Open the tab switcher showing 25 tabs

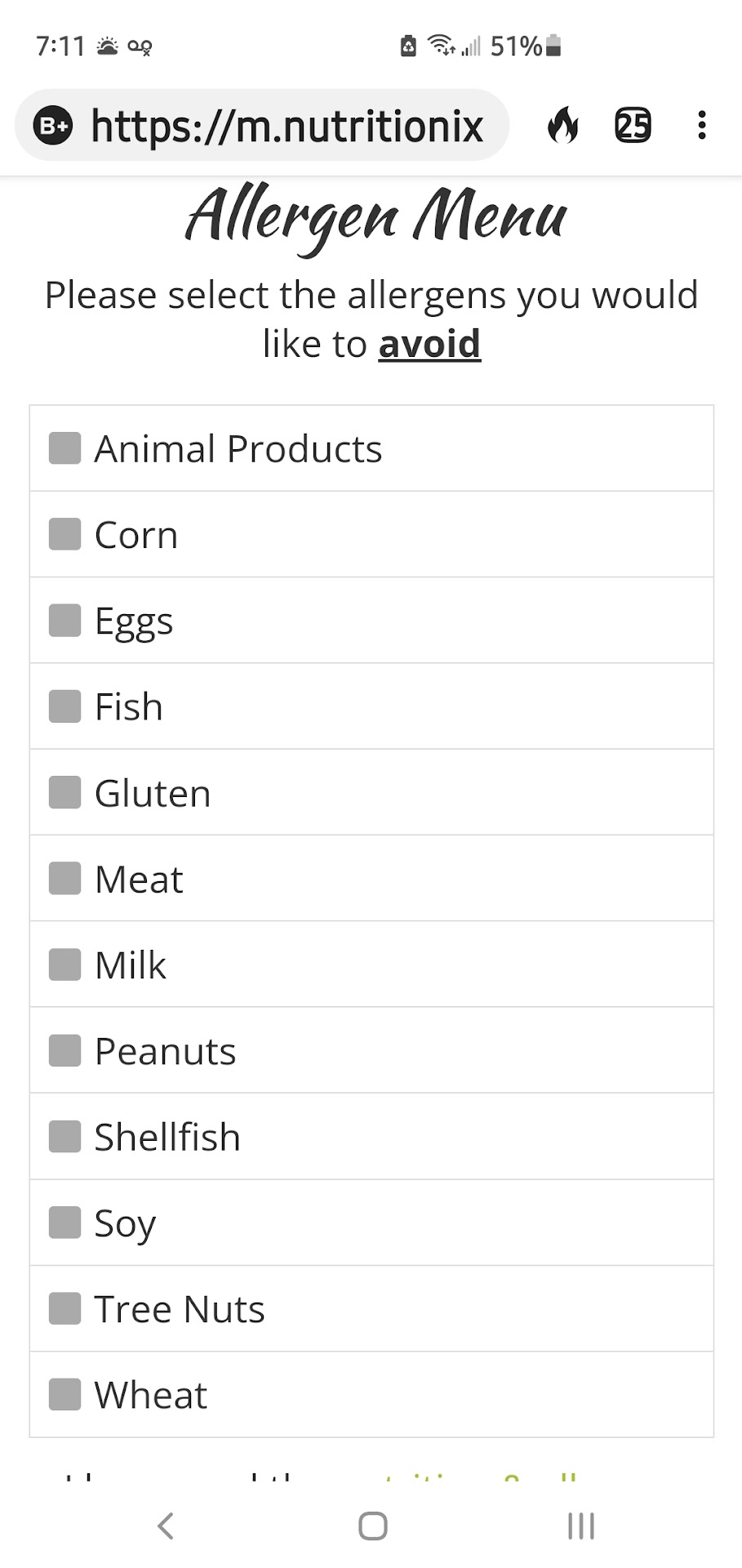point(632,126)
